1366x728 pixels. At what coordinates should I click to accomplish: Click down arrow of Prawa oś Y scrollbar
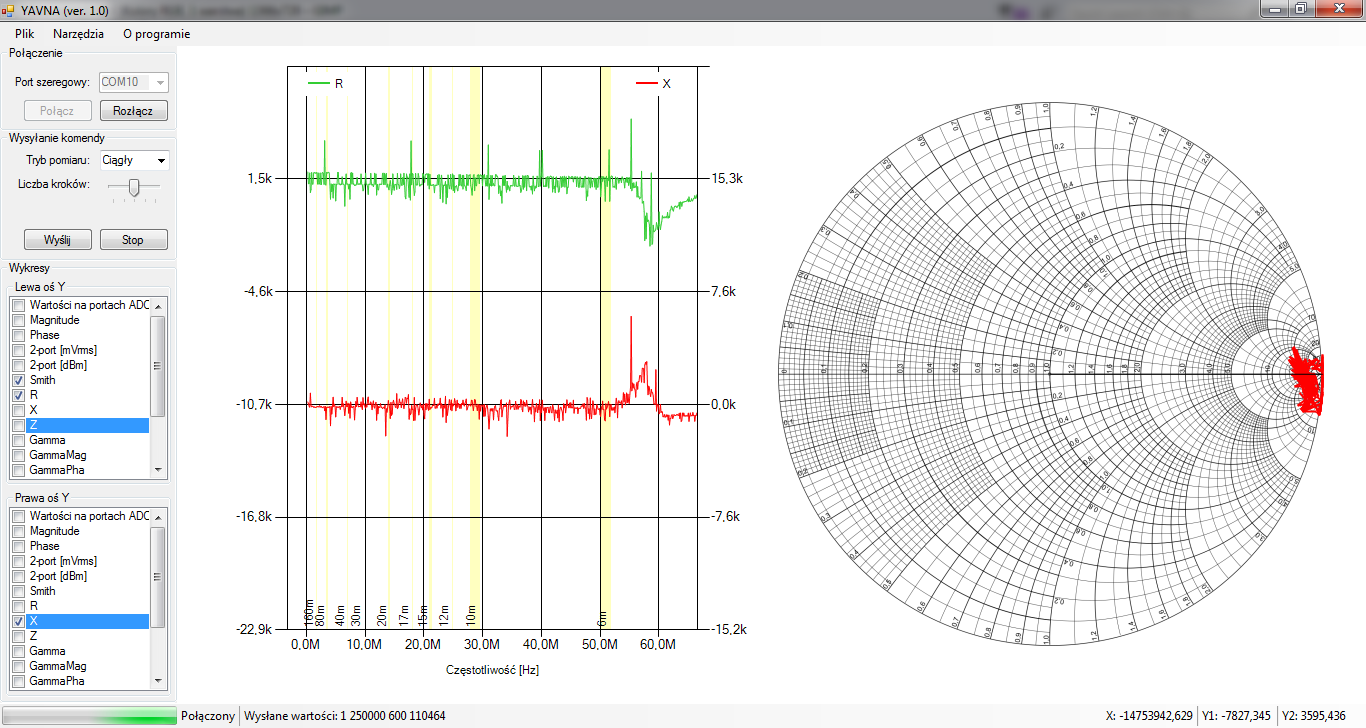point(157,681)
